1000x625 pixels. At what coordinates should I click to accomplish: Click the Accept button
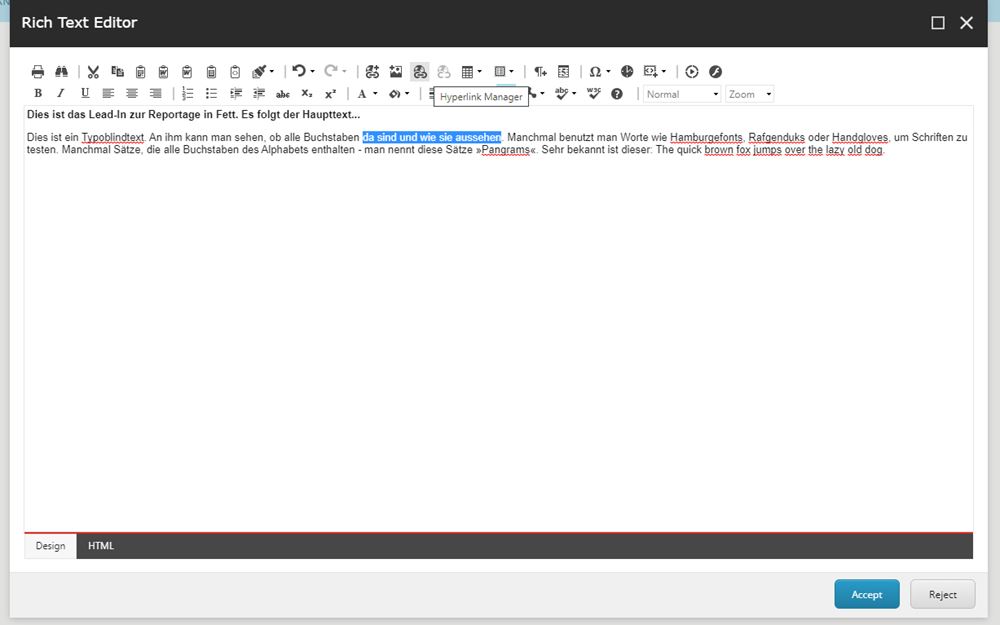coord(866,594)
